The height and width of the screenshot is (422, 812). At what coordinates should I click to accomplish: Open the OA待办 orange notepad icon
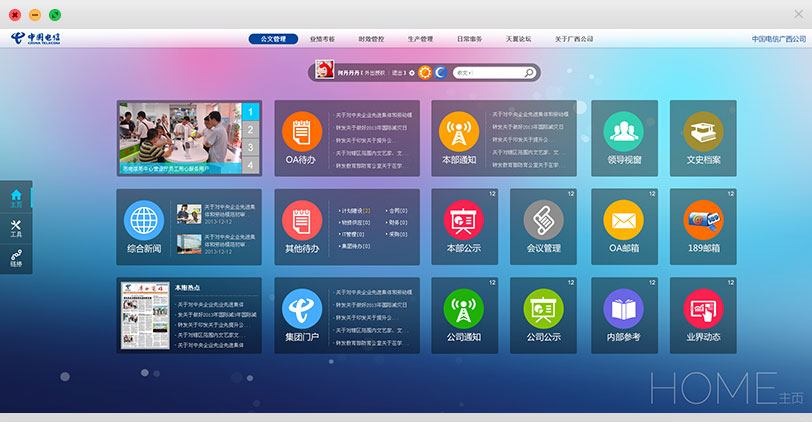pos(302,132)
